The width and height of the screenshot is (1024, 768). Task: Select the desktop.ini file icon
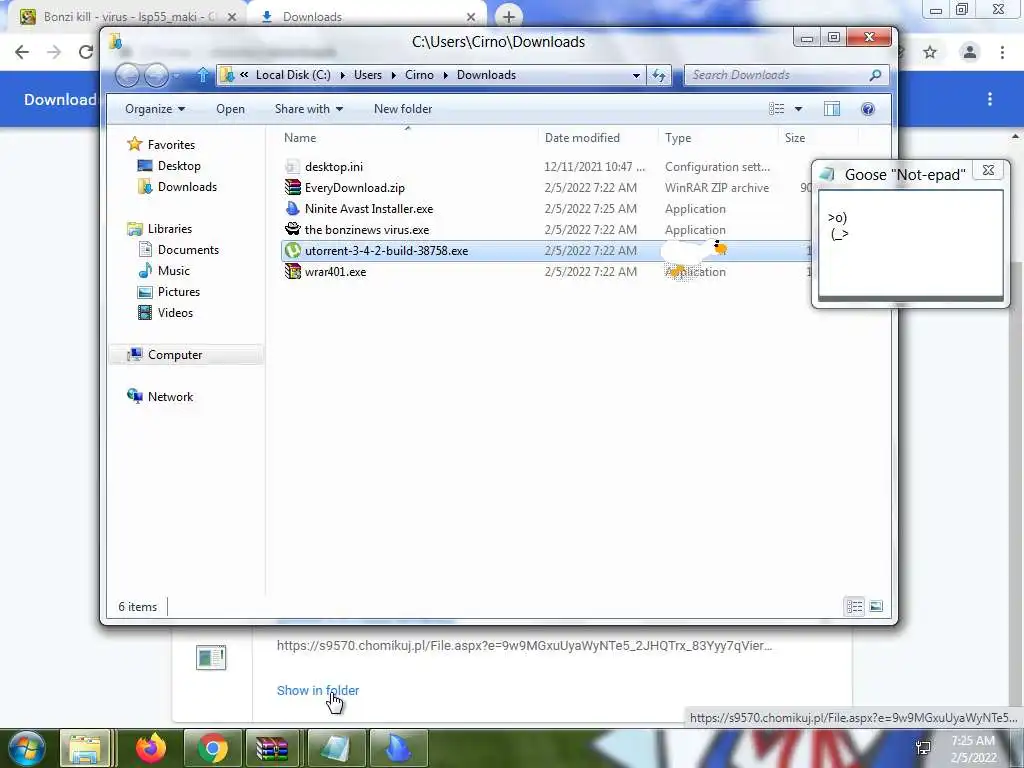(292, 167)
